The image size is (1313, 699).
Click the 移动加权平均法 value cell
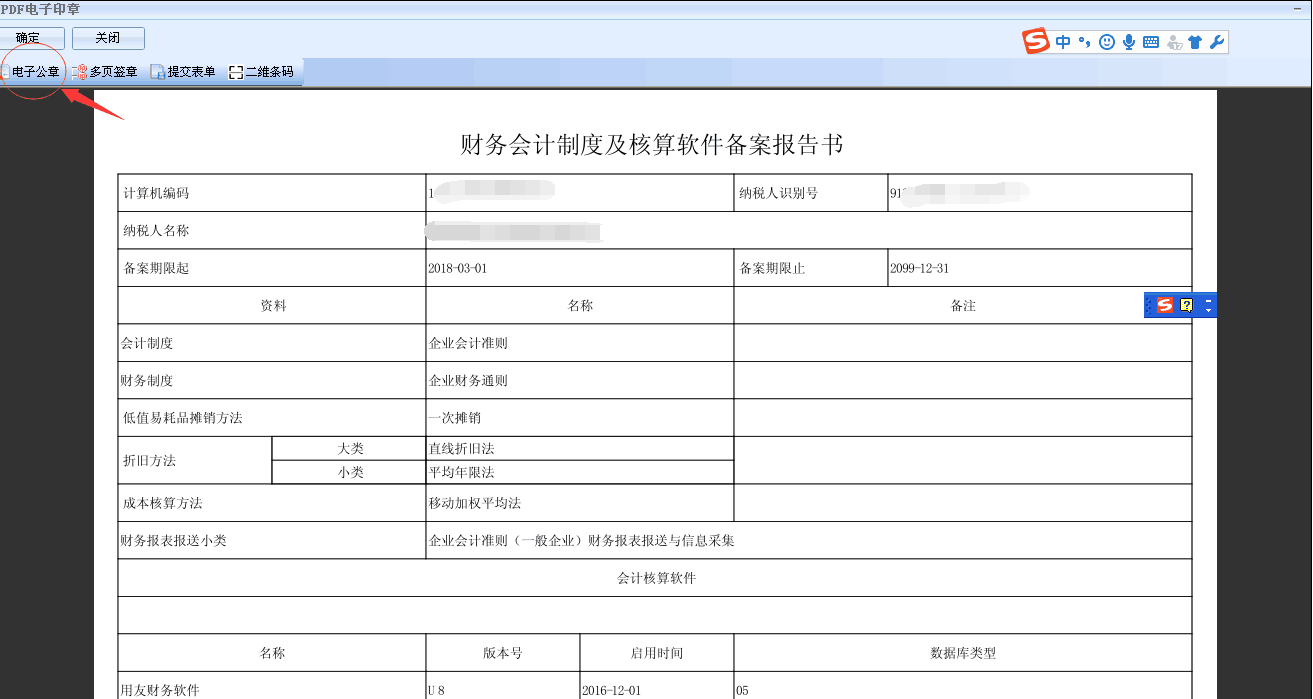(x=580, y=503)
